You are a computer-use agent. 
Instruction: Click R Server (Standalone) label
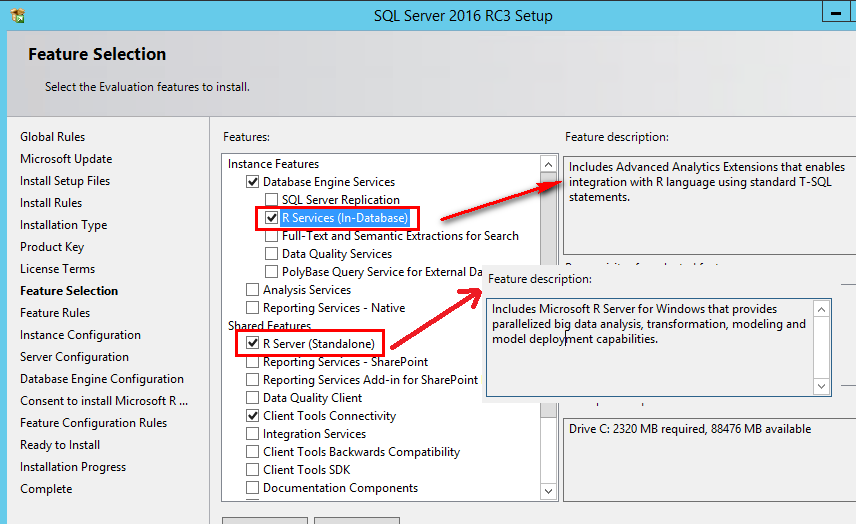click(x=319, y=343)
